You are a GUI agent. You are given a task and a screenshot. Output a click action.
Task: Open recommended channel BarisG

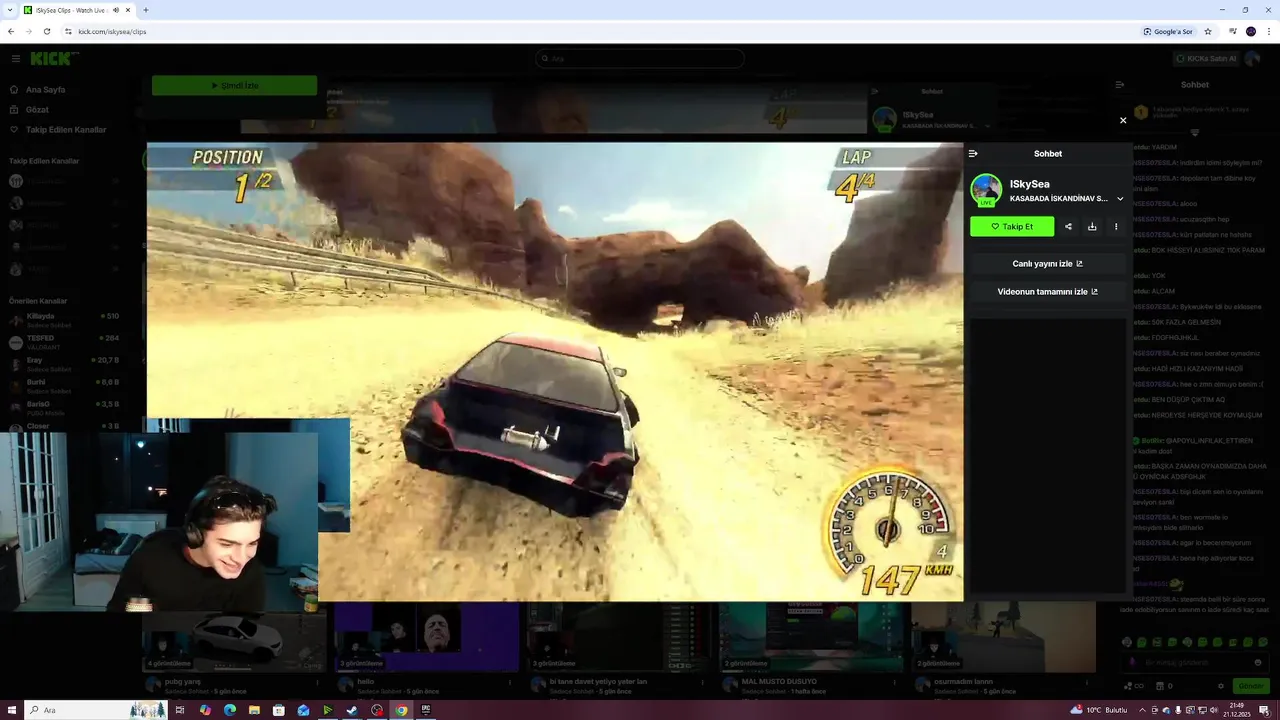(64, 407)
